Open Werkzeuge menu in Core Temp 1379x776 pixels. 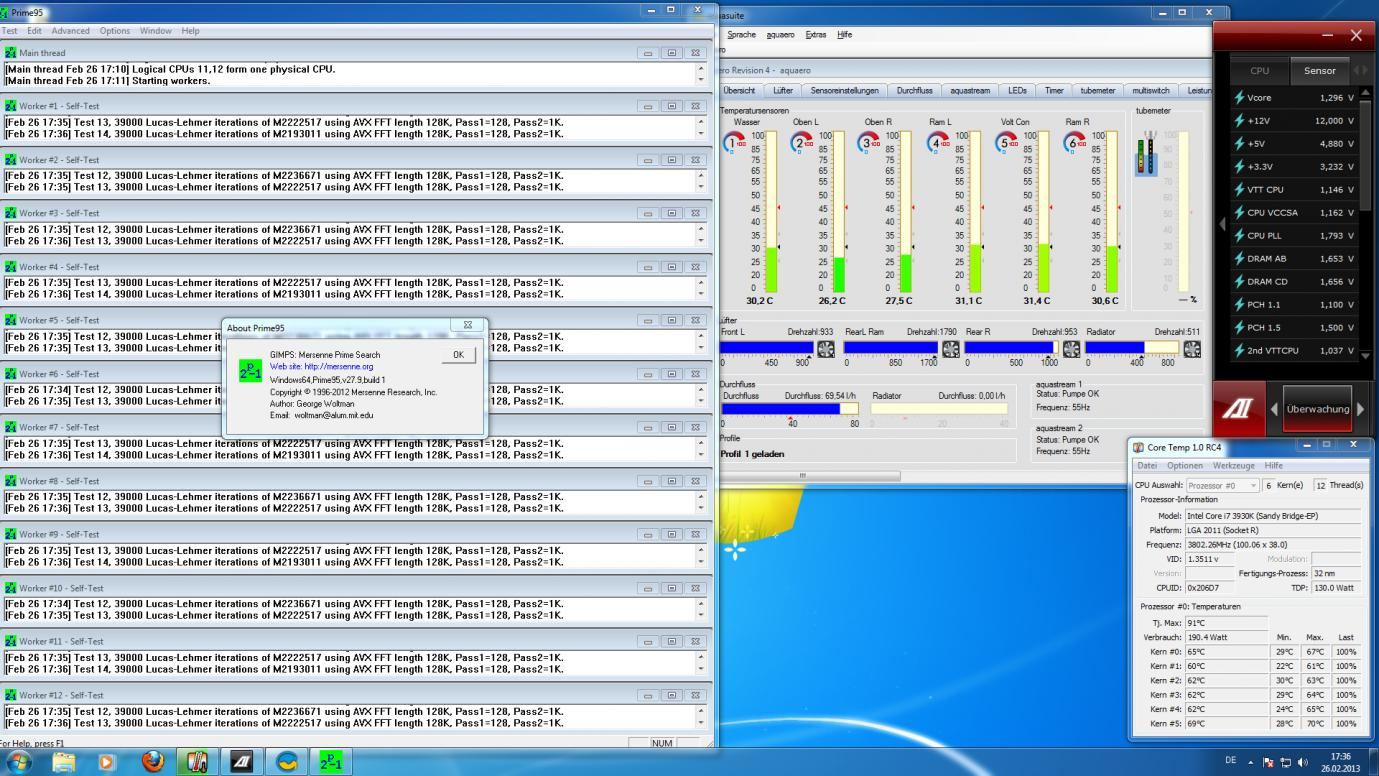[1234, 466]
